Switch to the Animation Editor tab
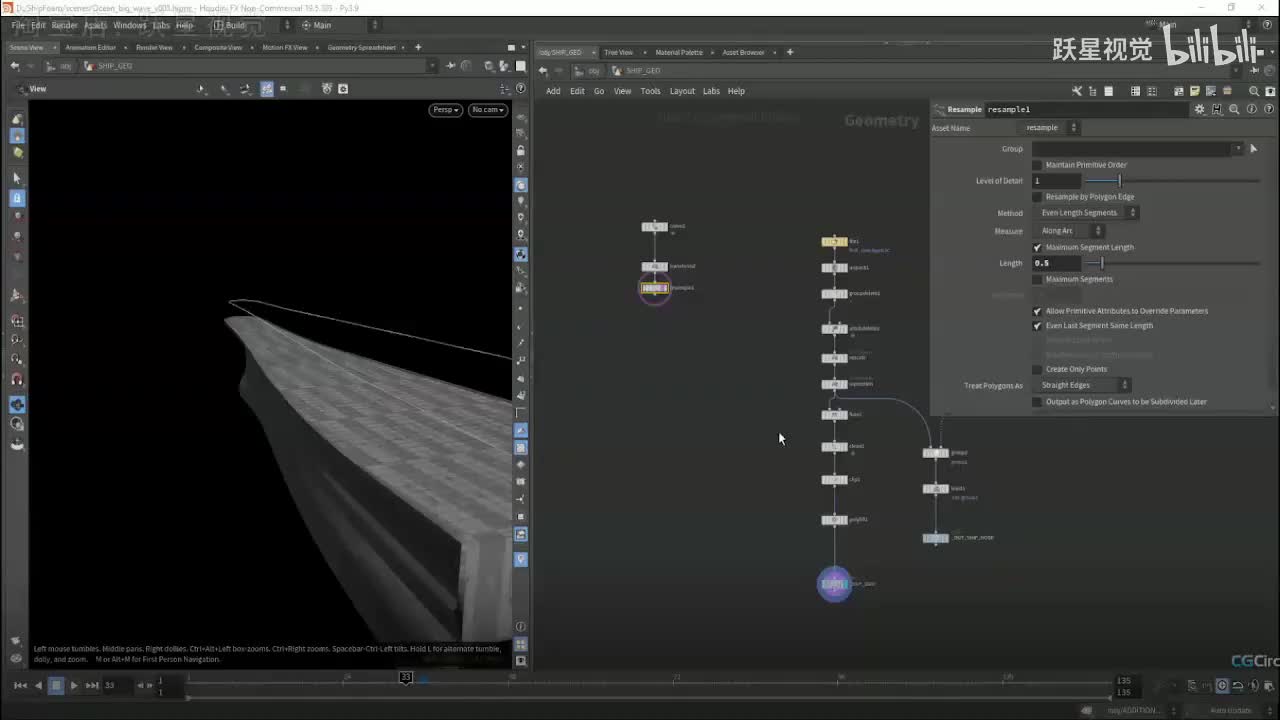 pos(91,47)
